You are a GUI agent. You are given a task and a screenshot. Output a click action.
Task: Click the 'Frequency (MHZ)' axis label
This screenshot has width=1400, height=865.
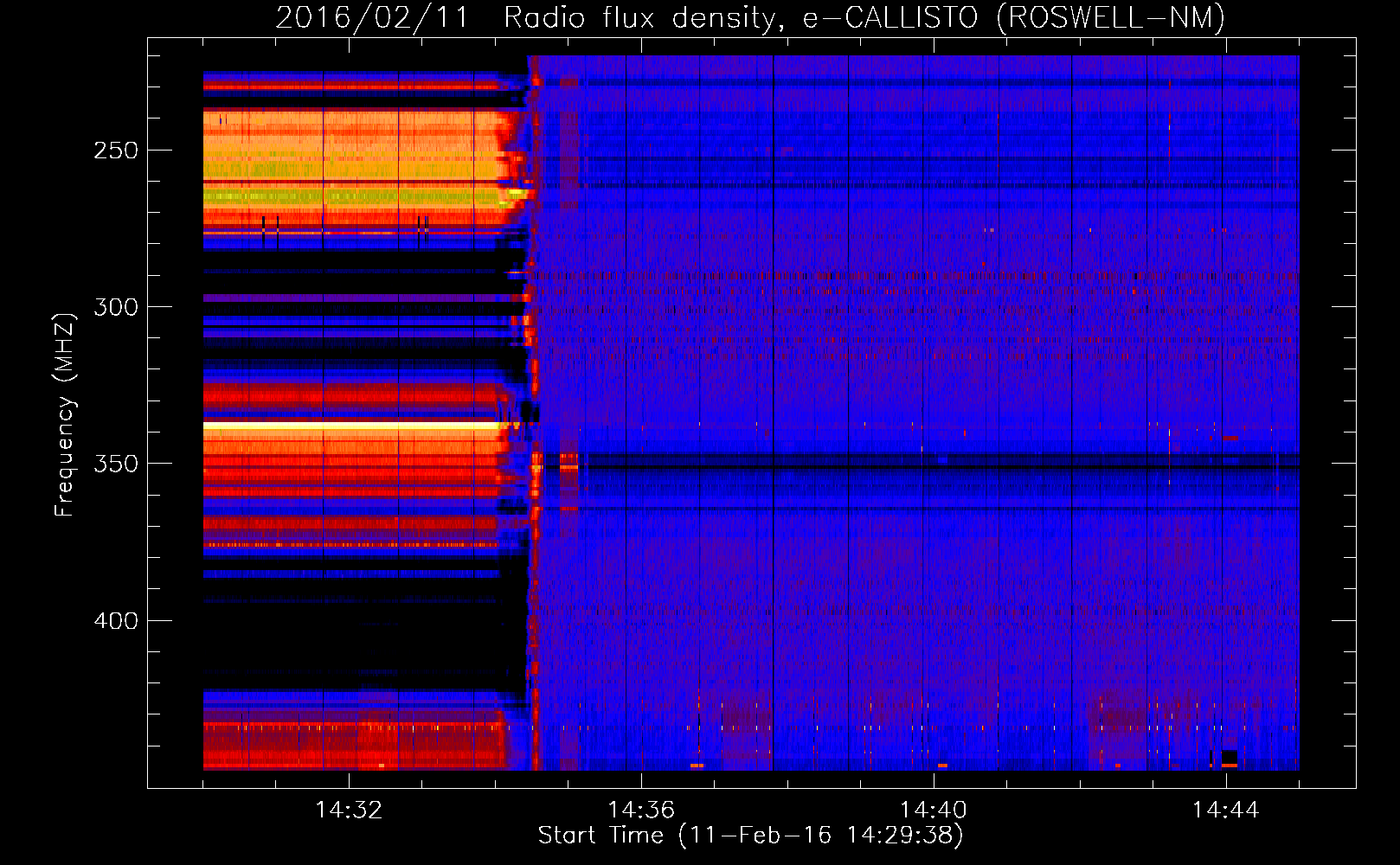[65, 415]
